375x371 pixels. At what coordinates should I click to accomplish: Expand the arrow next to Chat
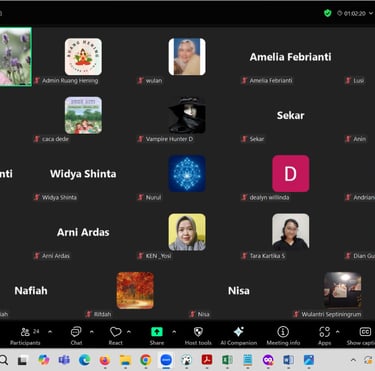pos(92,332)
